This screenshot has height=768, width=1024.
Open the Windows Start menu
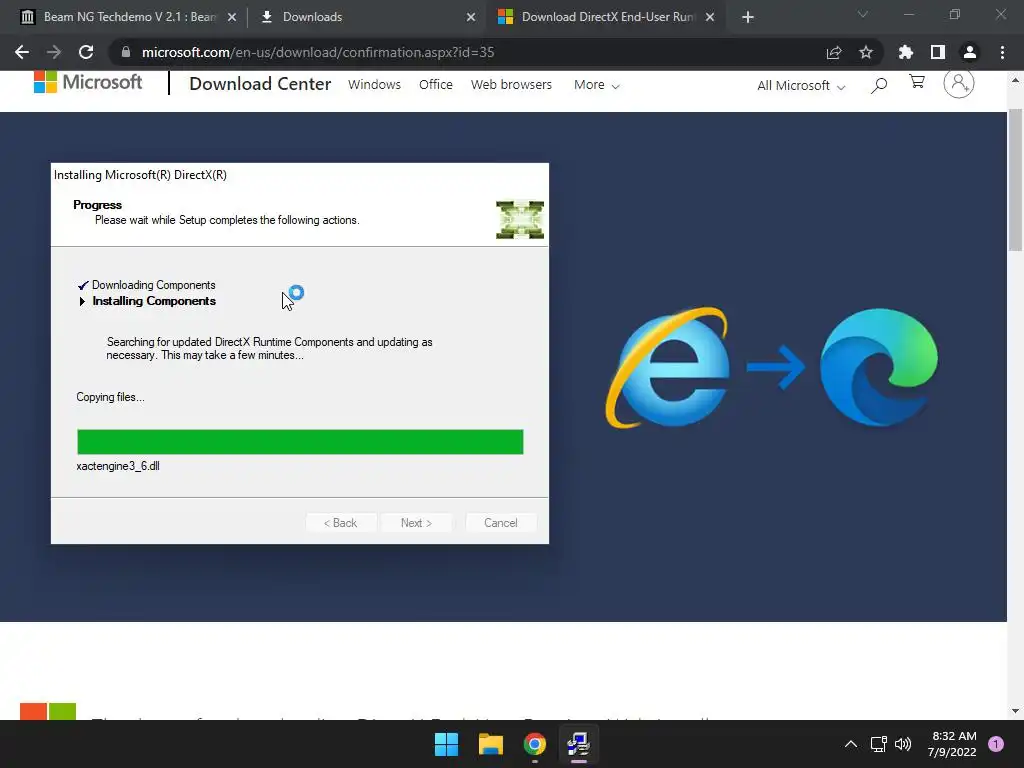[447, 744]
